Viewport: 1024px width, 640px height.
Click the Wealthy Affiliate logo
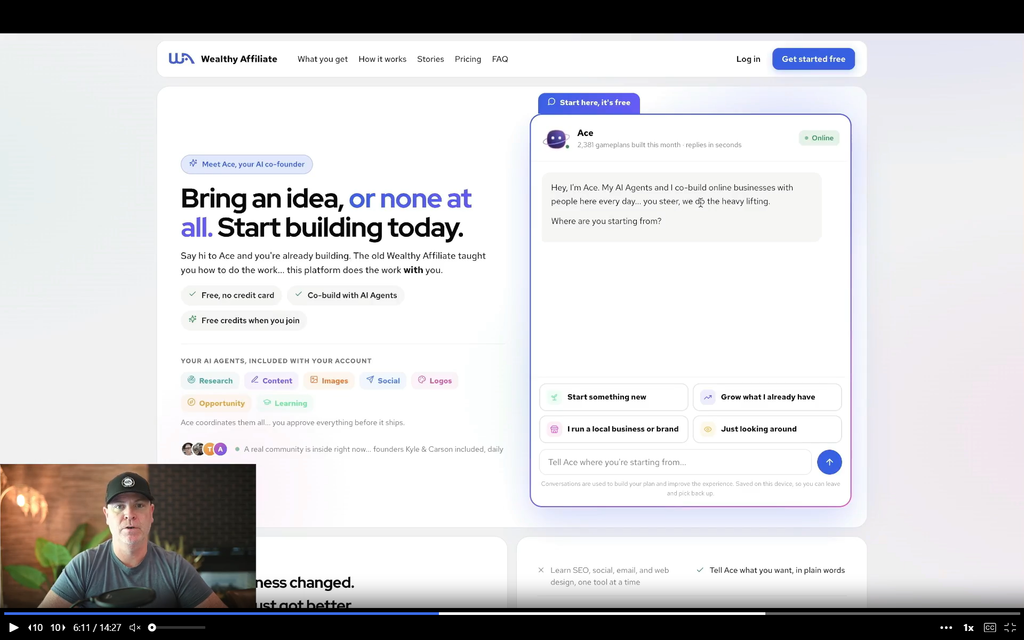coord(223,59)
